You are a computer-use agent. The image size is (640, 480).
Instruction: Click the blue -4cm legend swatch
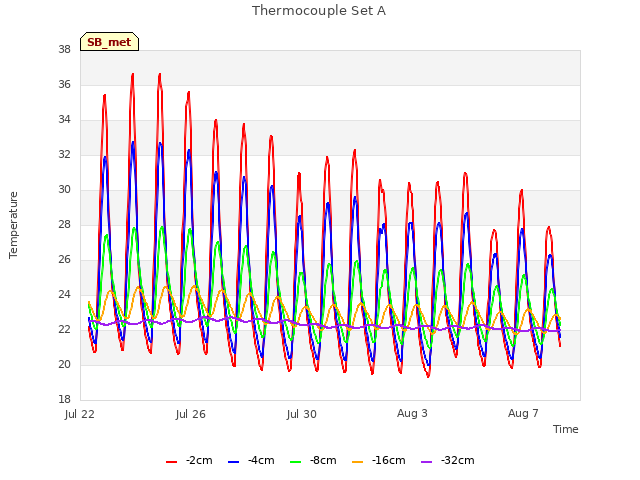click(x=233, y=462)
